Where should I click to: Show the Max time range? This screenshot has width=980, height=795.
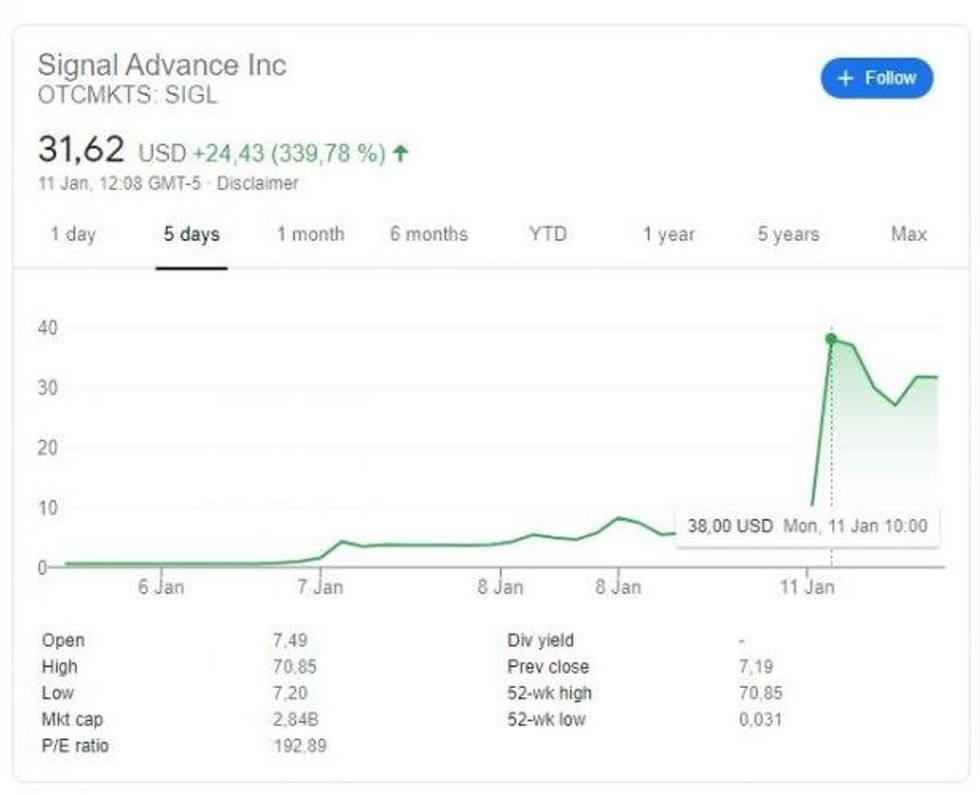(908, 234)
